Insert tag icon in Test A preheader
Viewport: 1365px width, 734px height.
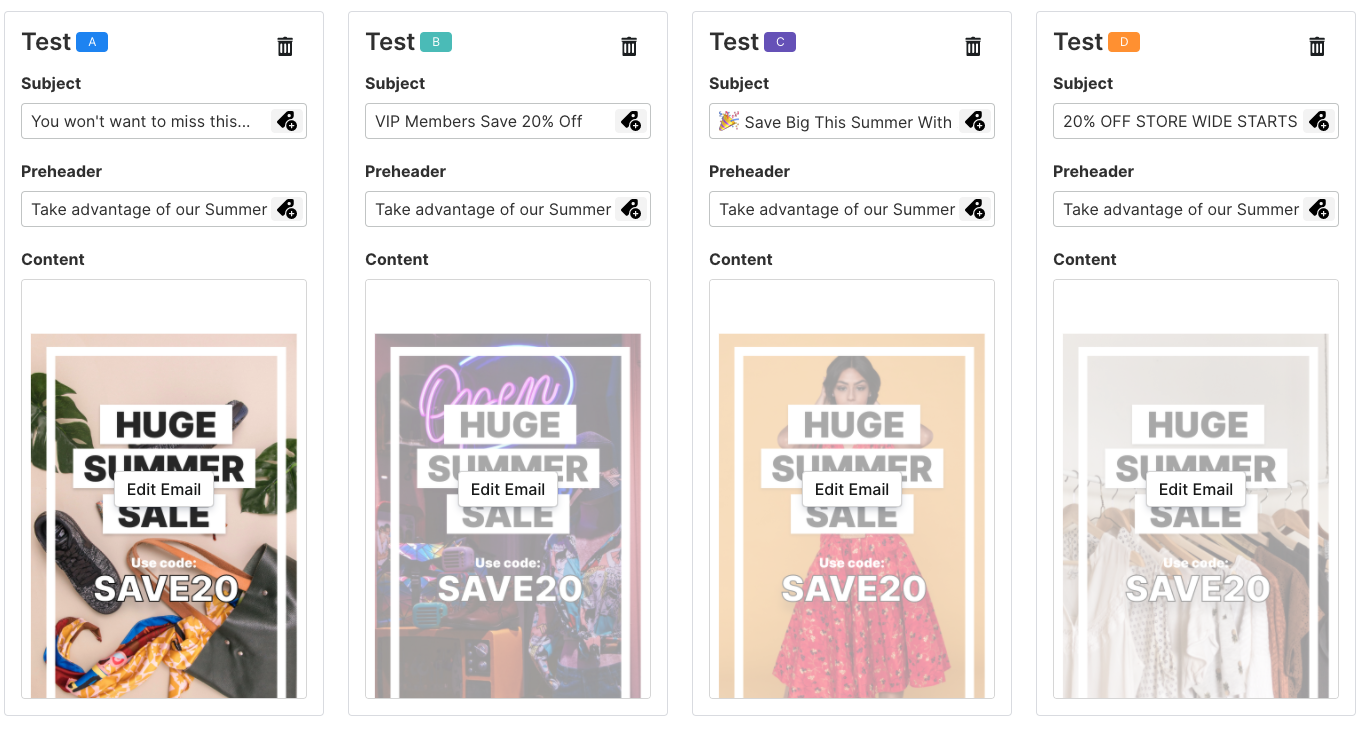point(287,209)
